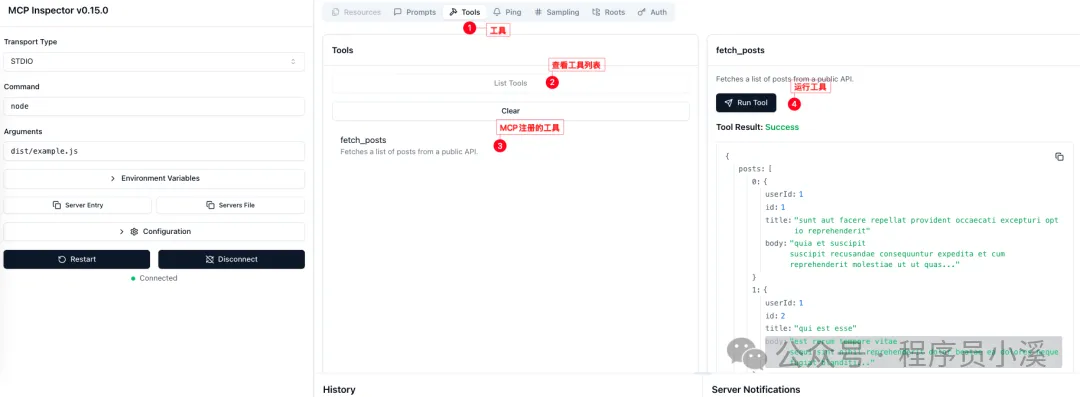Image resolution: width=1080 pixels, height=397 pixels.
Task: Click the wrench icon on Tools tab
Action: pos(453,12)
